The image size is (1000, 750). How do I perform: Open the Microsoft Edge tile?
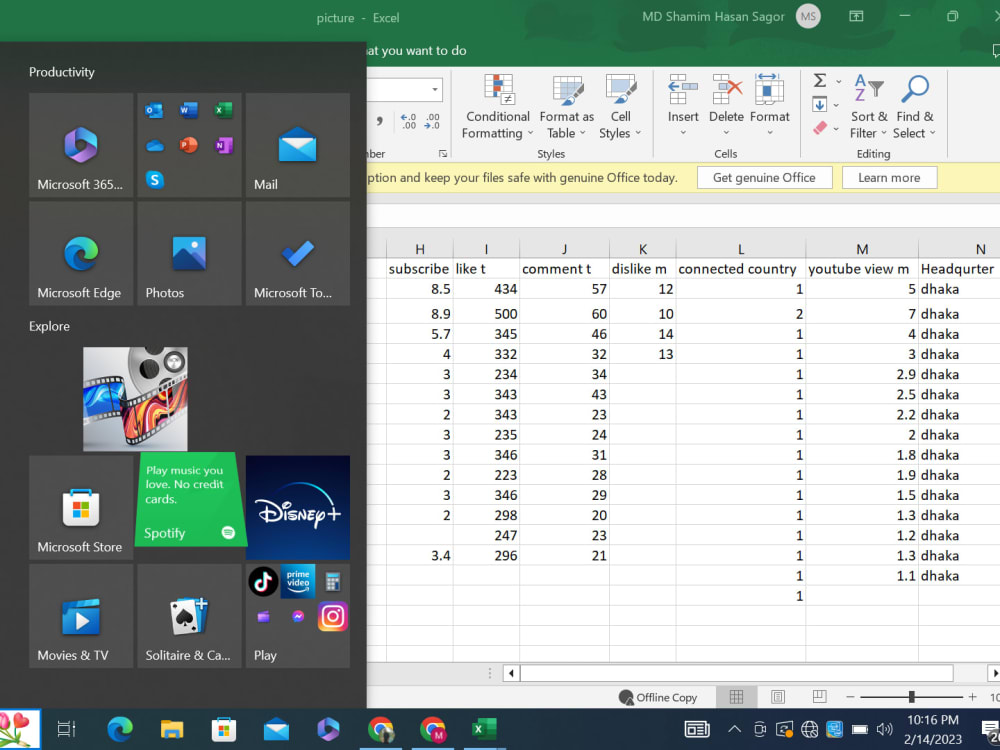(81, 253)
